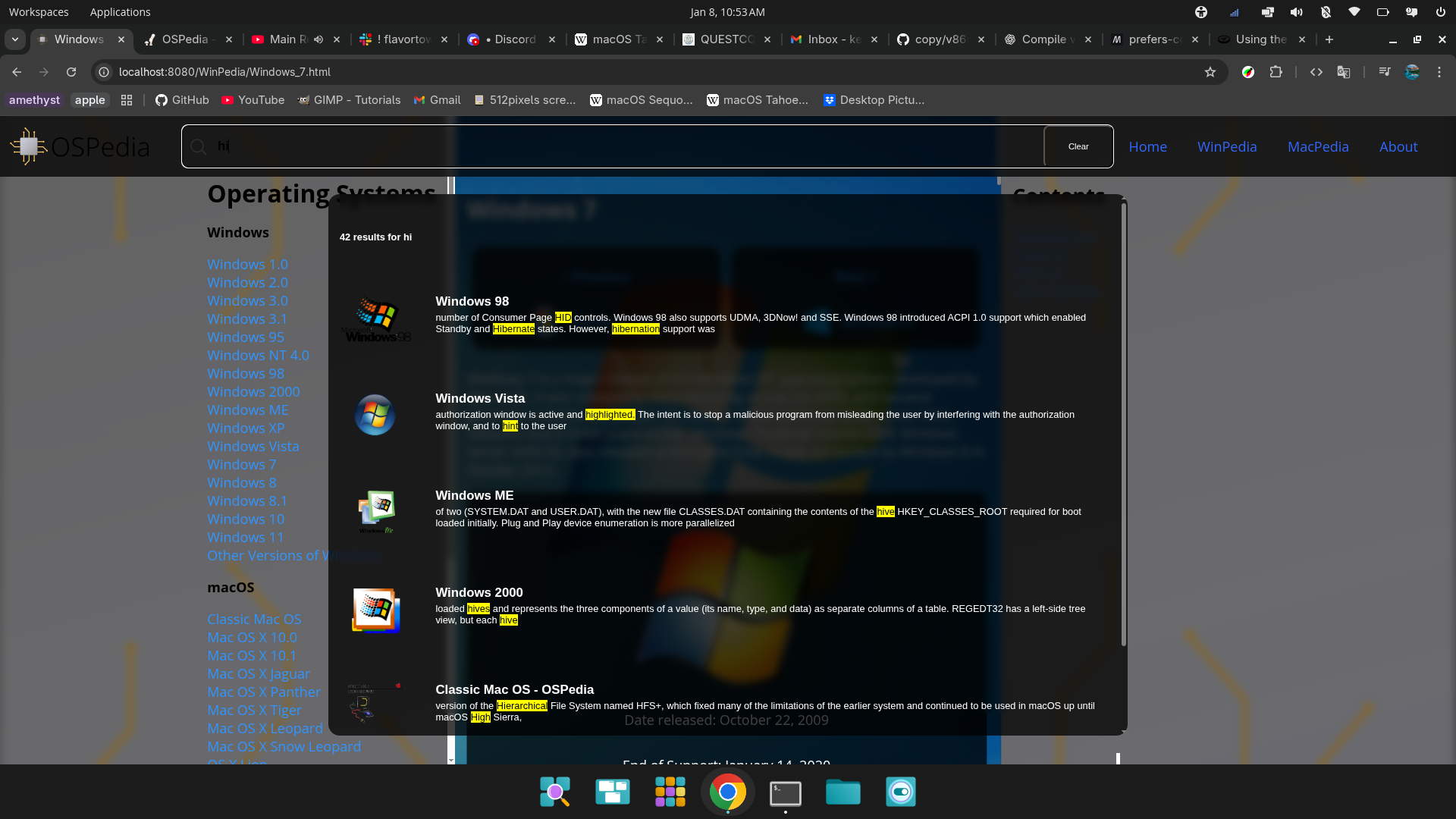Viewport: 1456px width, 819px height.
Task: Launch the Terminal from the dock
Action: (x=785, y=792)
